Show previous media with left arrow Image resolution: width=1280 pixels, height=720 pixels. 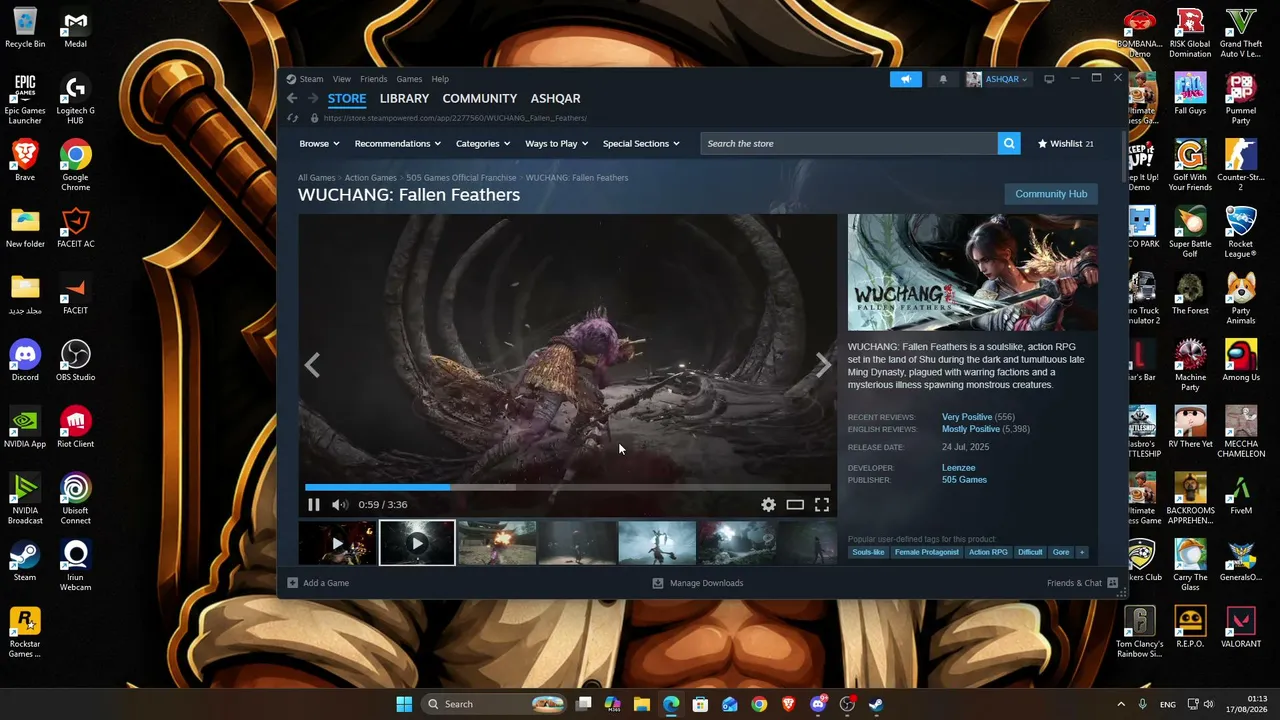pyautogui.click(x=312, y=365)
